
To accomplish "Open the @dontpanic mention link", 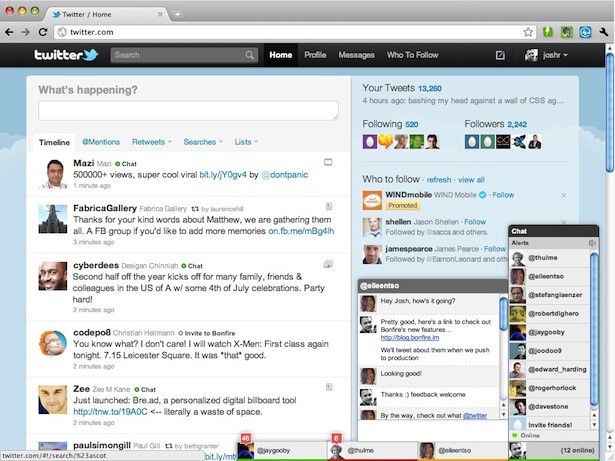I will click(284, 175).
